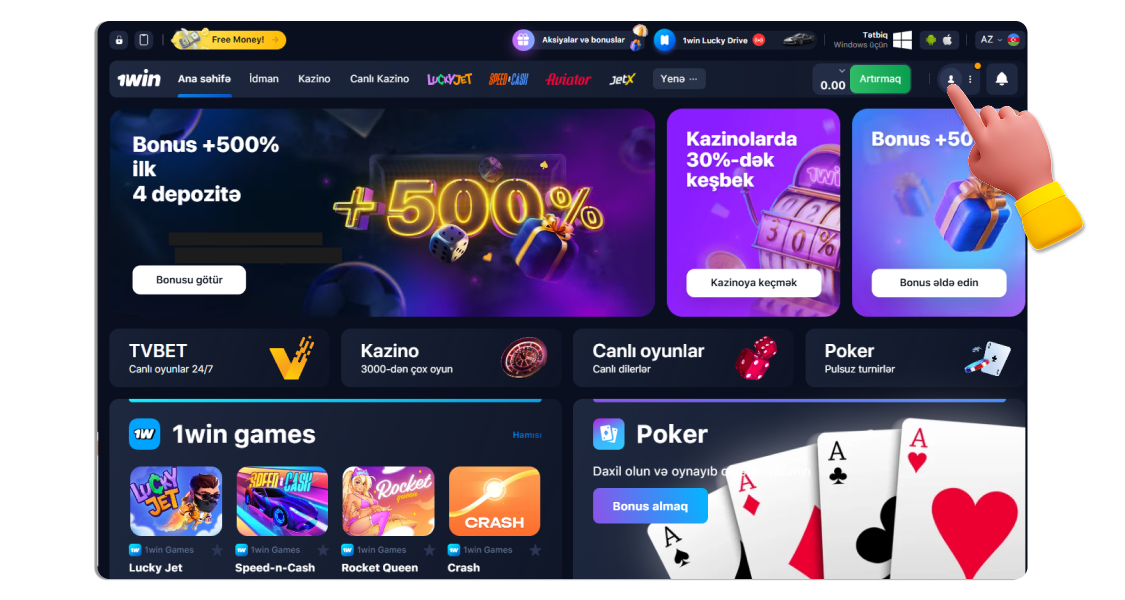Click the Bonusu götür button
The width and height of the screenshot is (1125, 600).
click(189, 280)
